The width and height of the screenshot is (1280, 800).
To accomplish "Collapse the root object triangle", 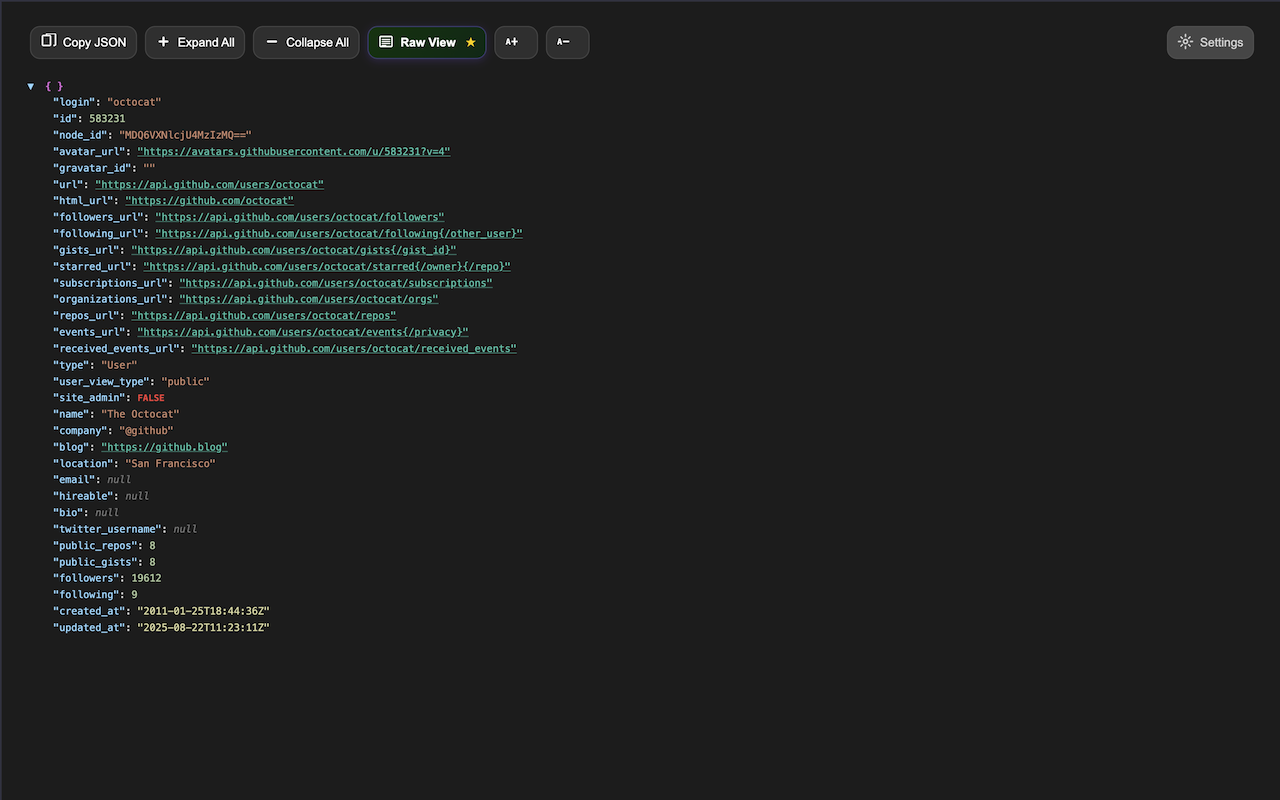I will [x=31, y=86].
